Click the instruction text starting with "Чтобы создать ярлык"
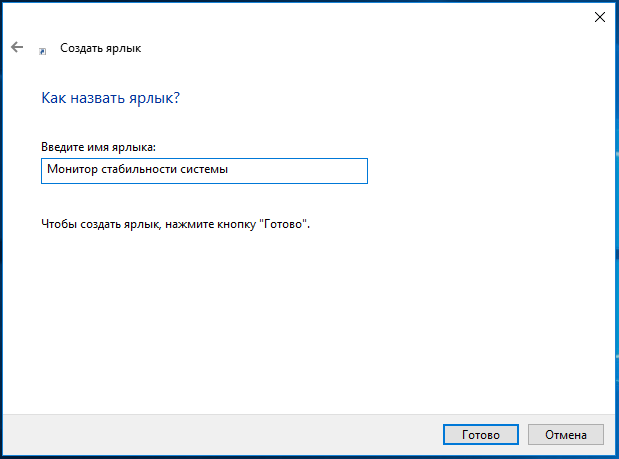619x459 pixels. coord(175,225)
